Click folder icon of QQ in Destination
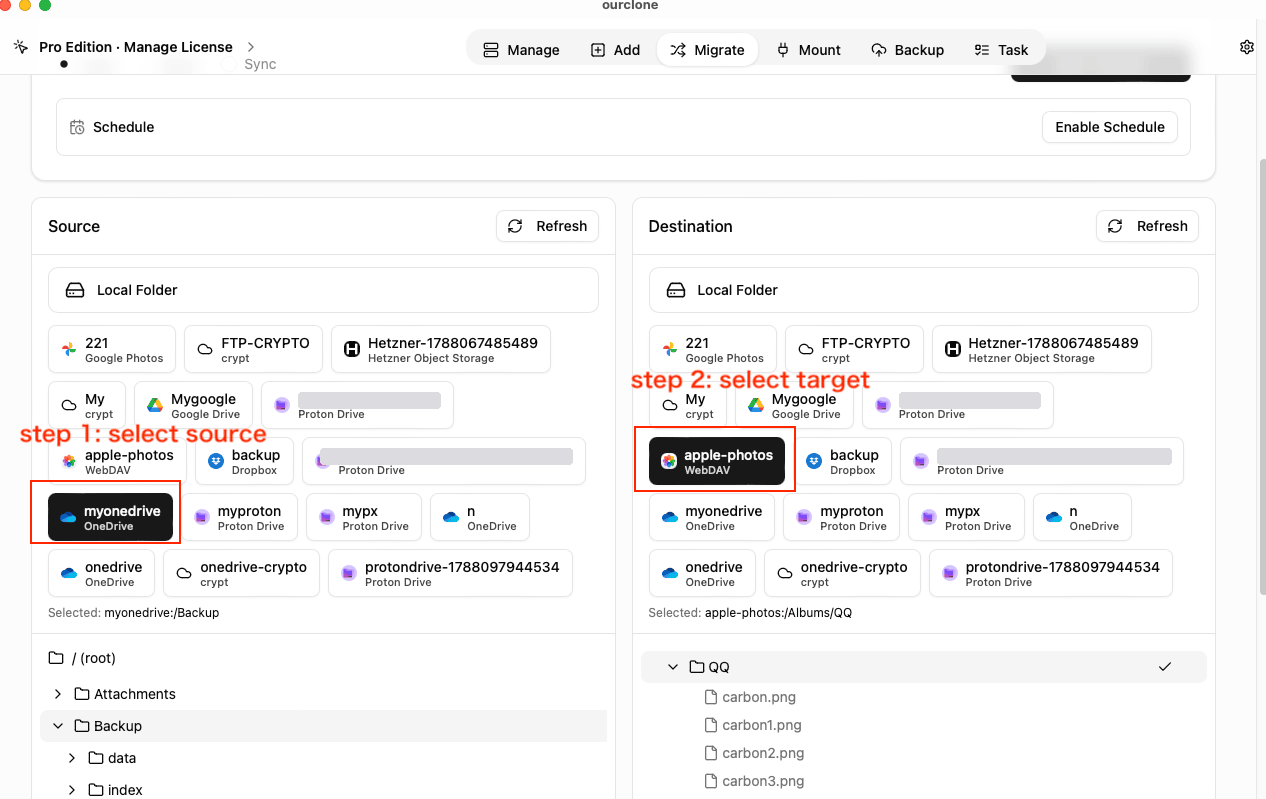Image resolution: width=1266 pixels, height=799 pixels. tap(697, 667)
